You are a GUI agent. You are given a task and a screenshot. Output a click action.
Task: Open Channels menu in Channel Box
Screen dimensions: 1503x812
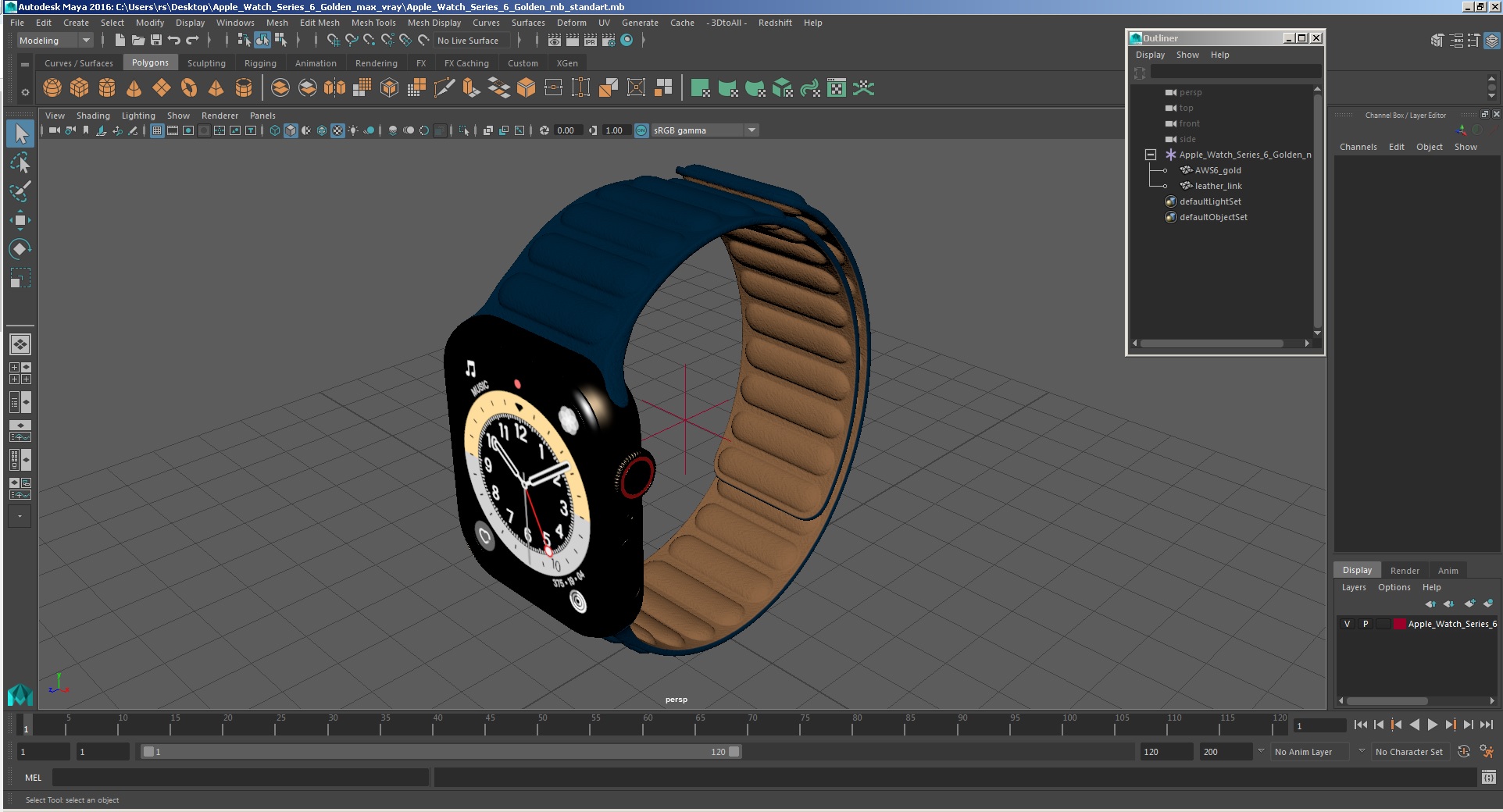[1358, 147]
